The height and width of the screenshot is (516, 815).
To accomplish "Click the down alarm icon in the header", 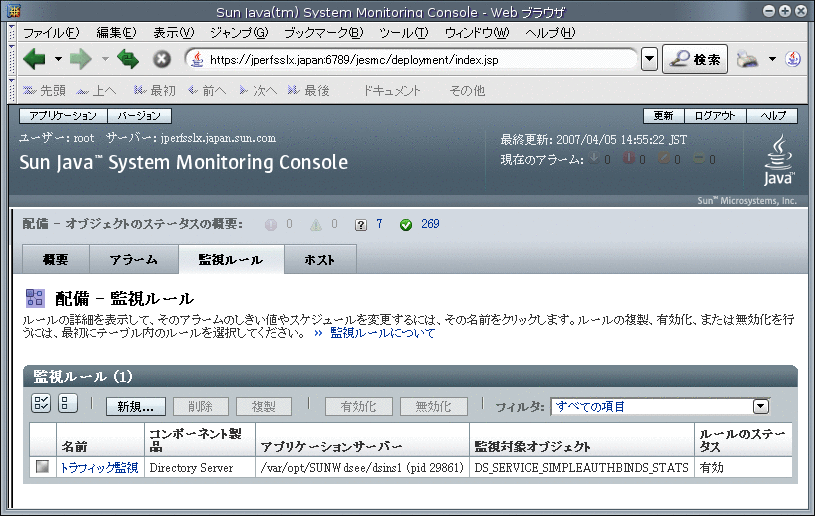I will 594,158.
